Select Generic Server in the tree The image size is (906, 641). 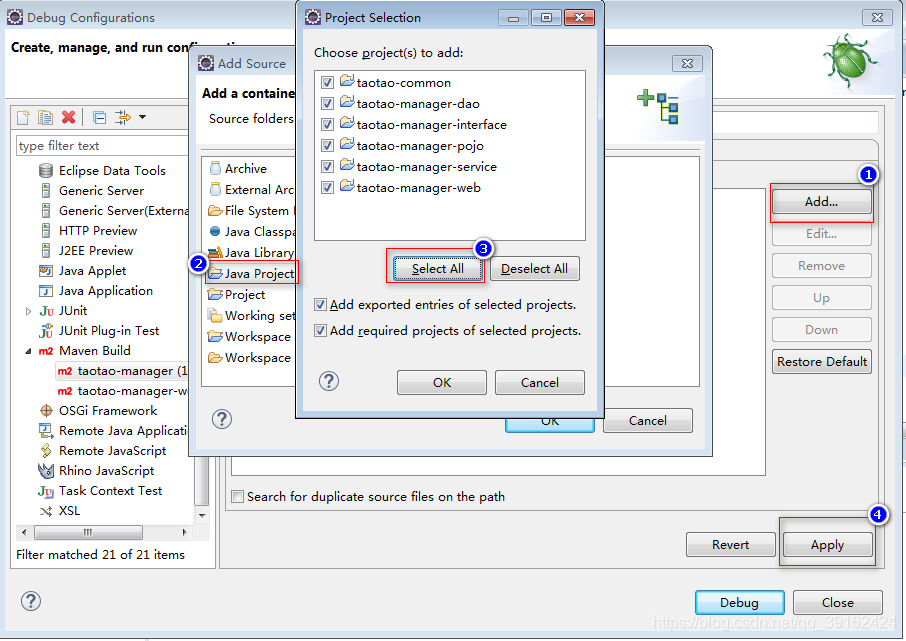tap(101, 191)
